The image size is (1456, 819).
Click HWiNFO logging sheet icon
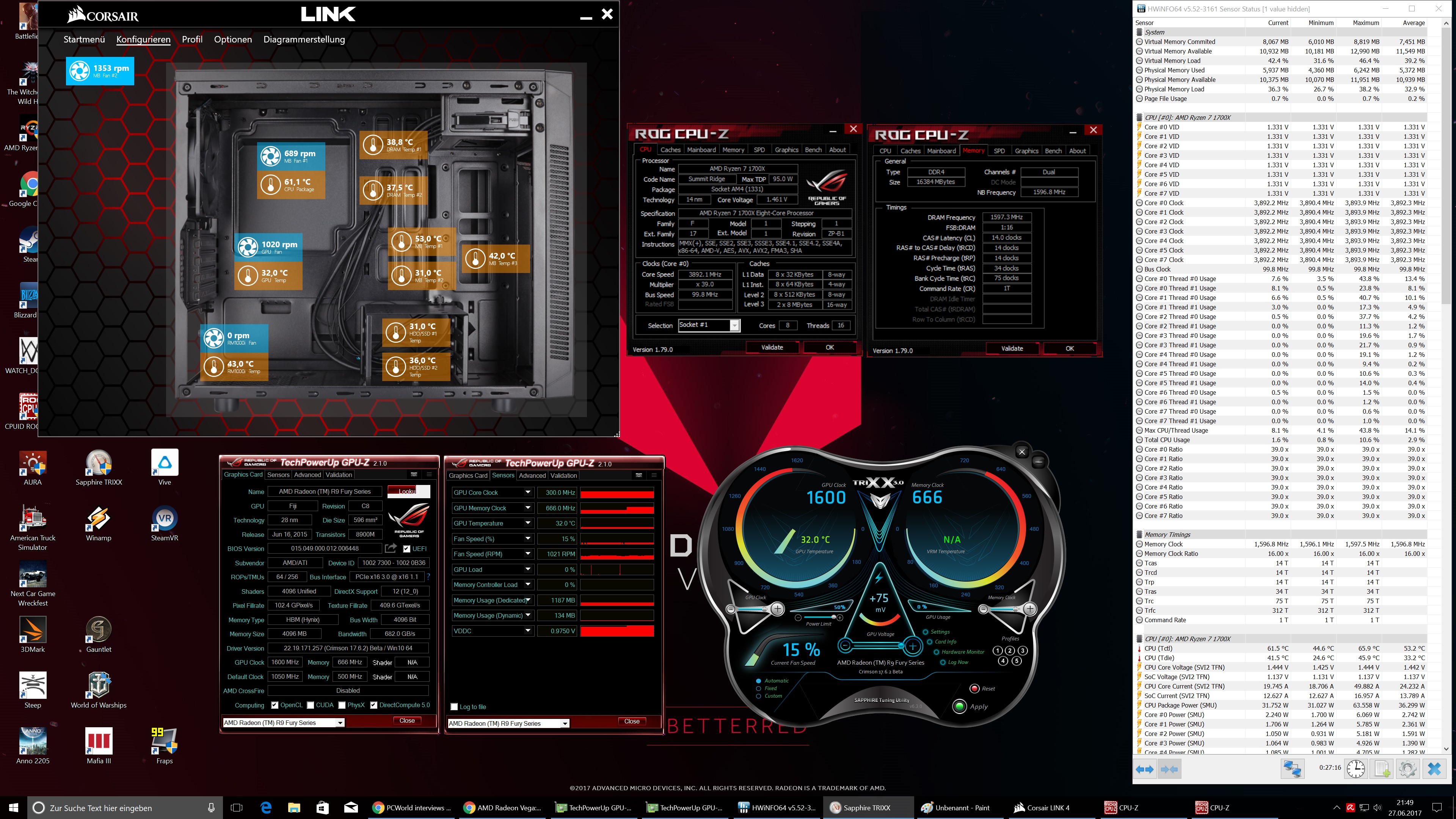1382,769
